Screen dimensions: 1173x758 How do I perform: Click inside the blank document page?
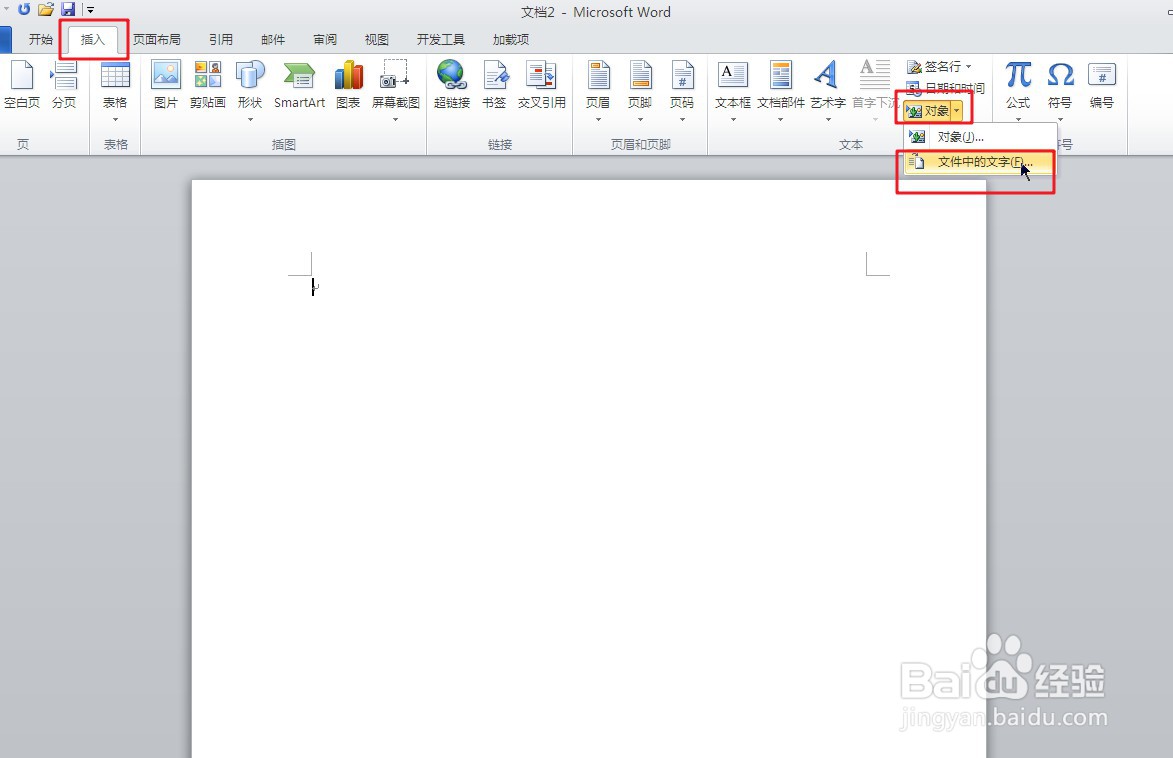click(589, 468)
